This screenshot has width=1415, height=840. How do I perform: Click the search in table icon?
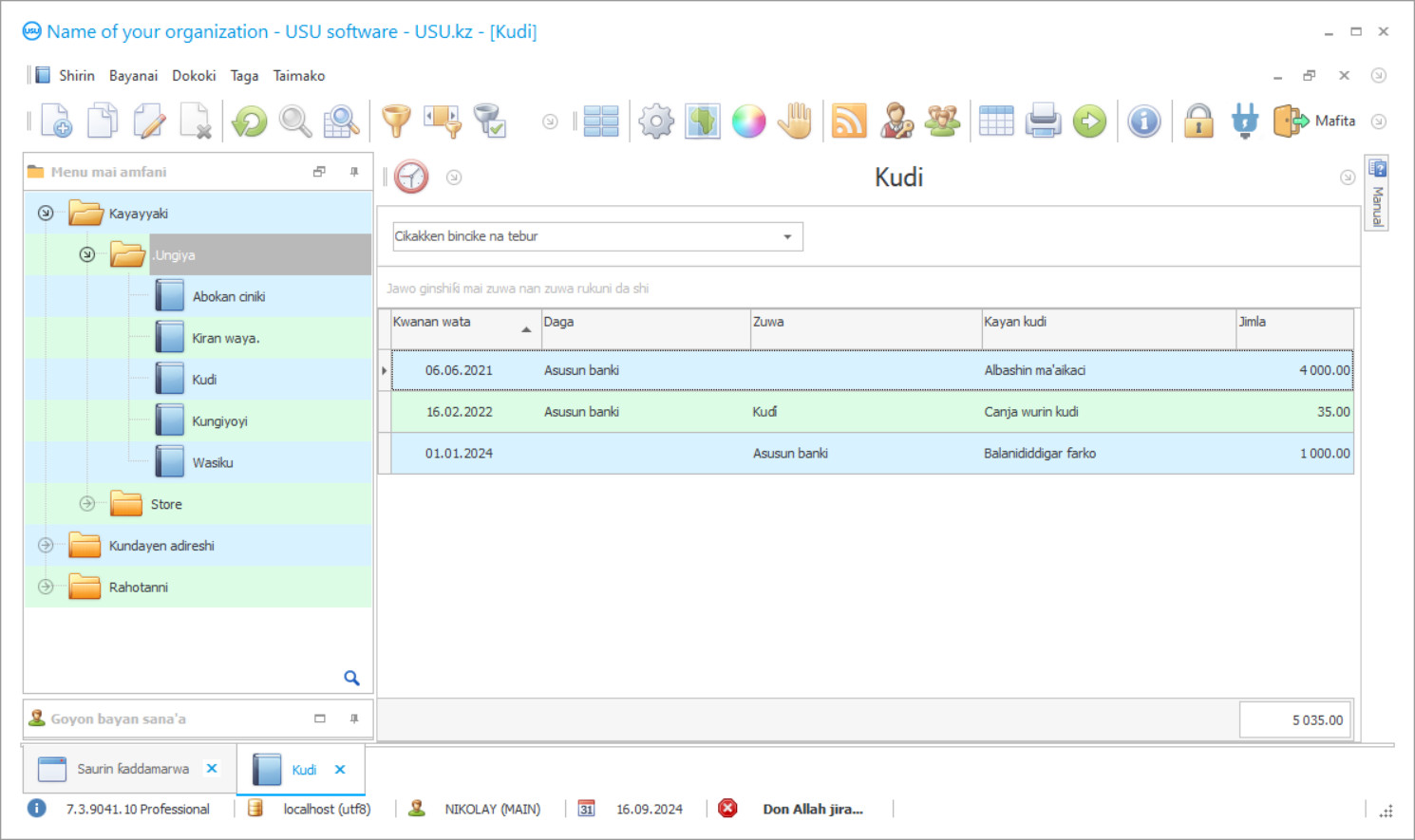[341, 121]
